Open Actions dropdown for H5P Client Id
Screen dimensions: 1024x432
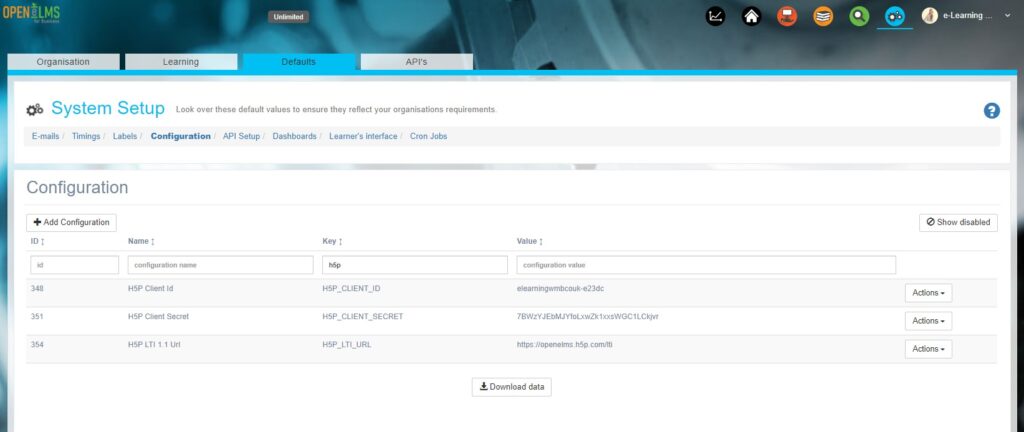point(928,293)
